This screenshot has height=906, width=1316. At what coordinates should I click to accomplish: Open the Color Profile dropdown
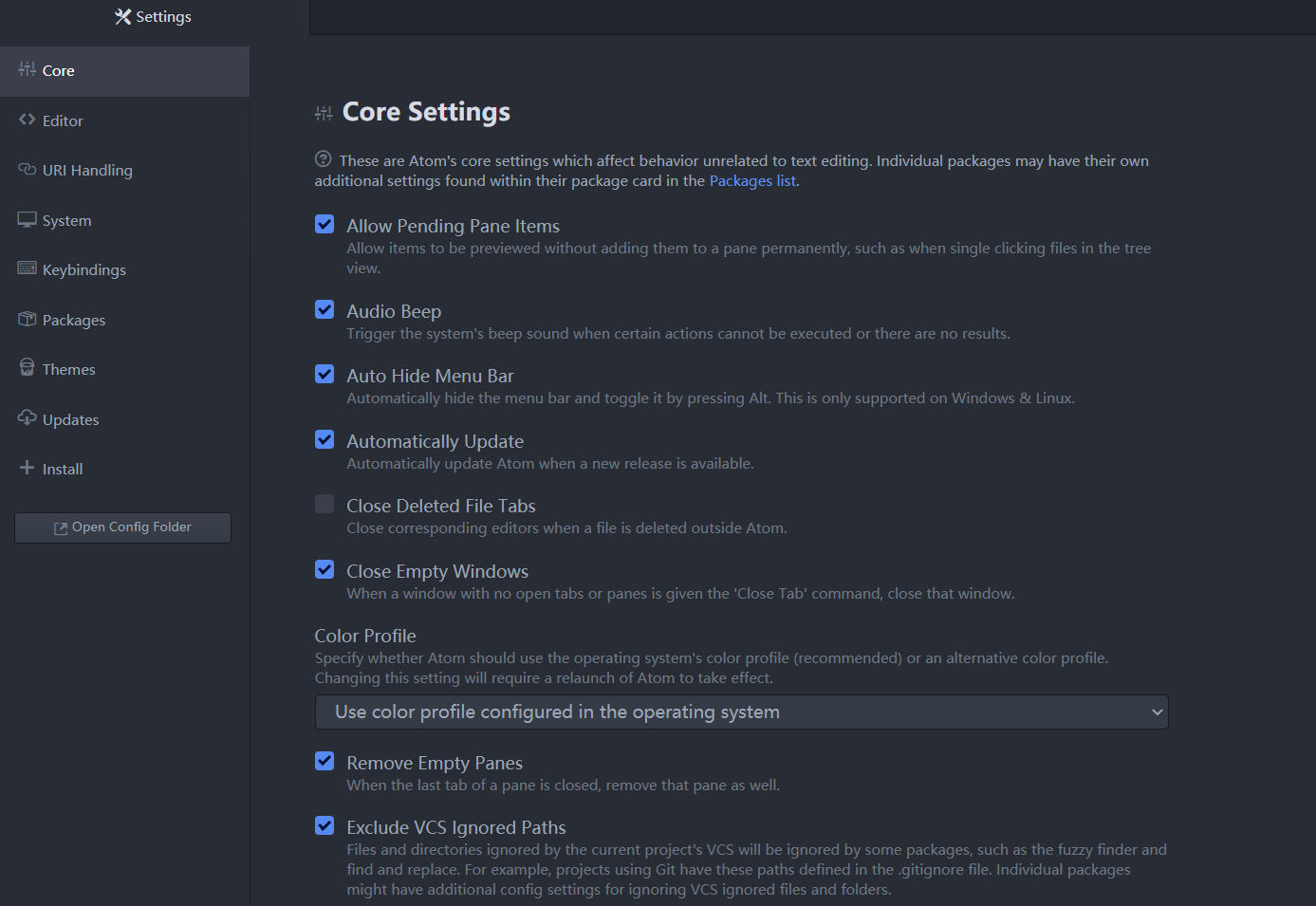pyautogui.click(x=741, y=712)
